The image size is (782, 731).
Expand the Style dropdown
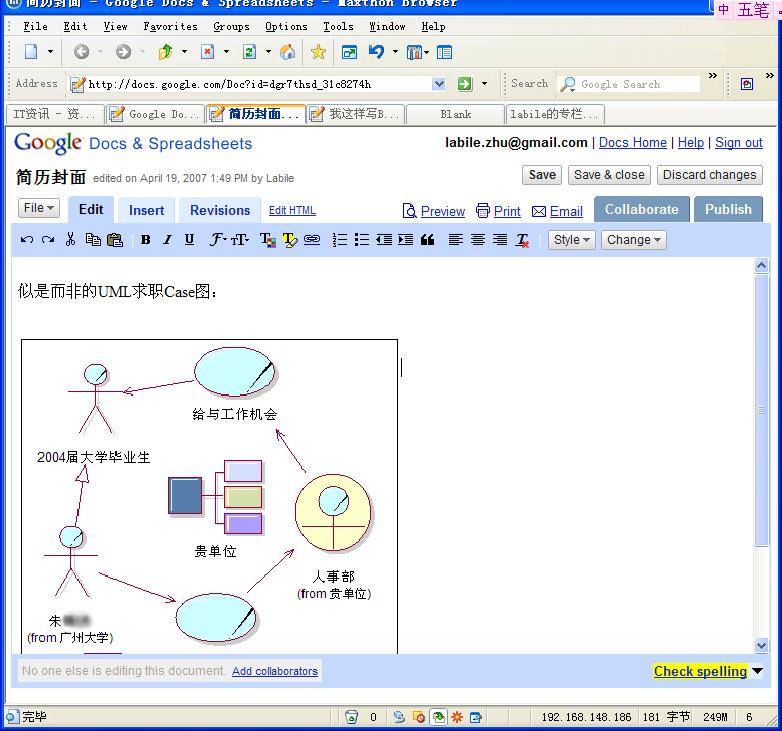(572, 240)
